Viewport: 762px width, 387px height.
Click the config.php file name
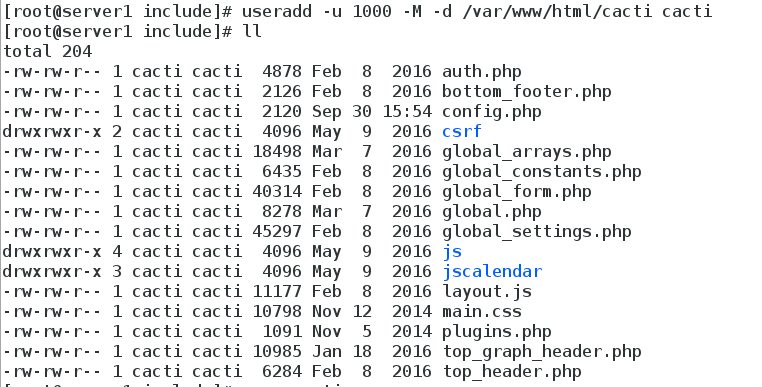pos(491,112)
